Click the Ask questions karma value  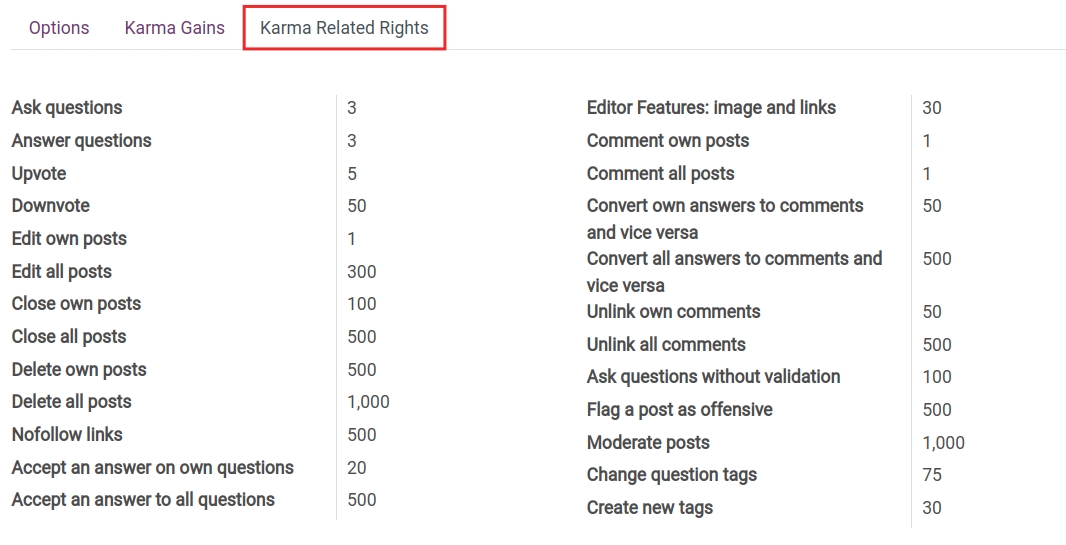point(352,108)
